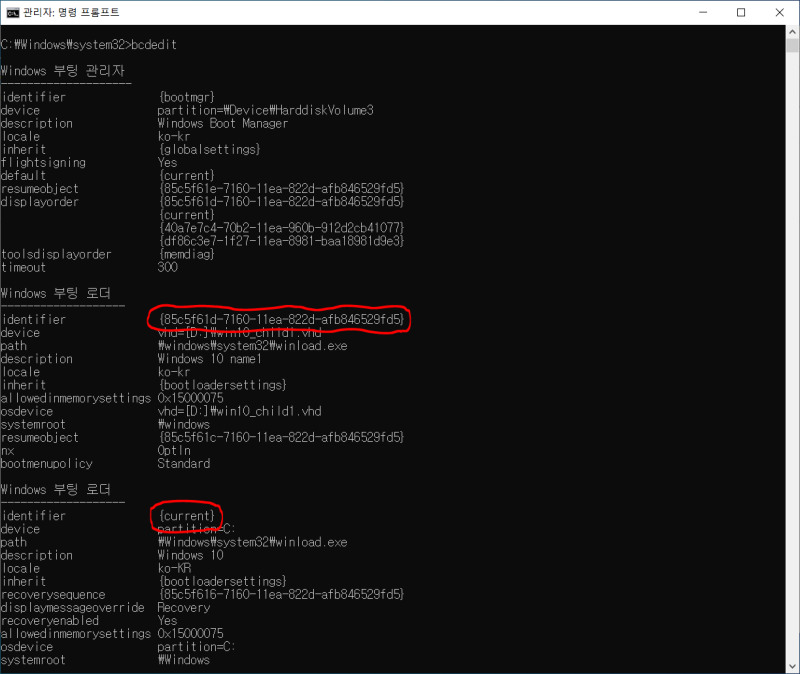Select the {globalsettings} inherit value
This screenshot has height=674, width=800.
pos(209,149)
